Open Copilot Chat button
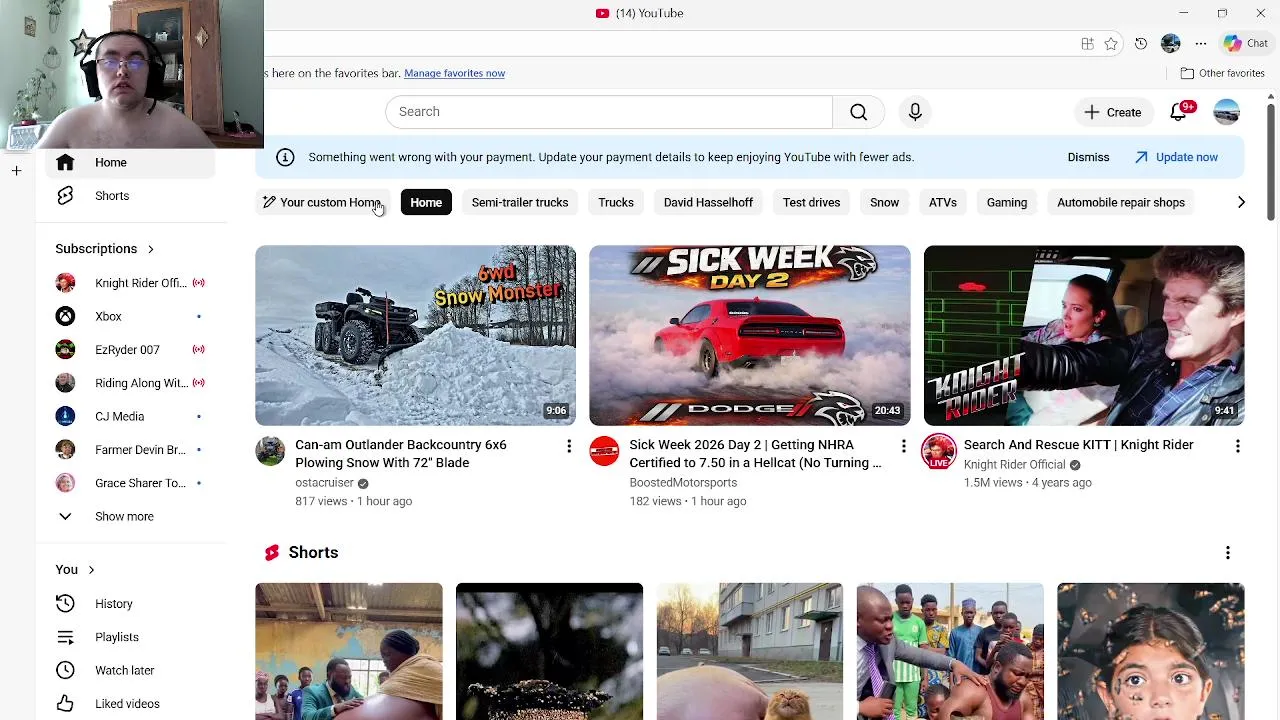The width and height of the screenshot is (1280, 720). (1246, 44)
